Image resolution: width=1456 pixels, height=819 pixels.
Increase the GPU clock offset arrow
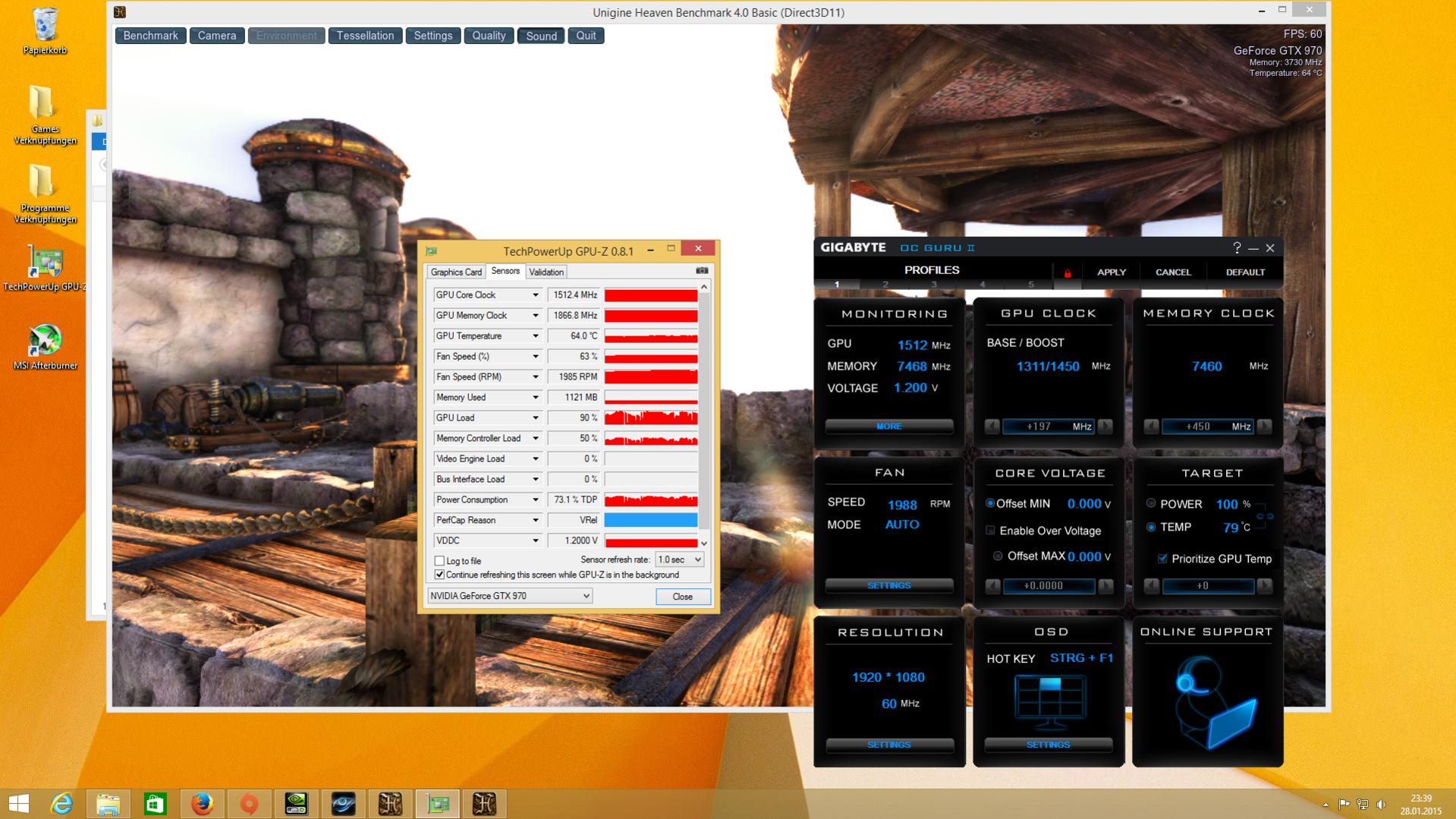[x=1105, y=427]
